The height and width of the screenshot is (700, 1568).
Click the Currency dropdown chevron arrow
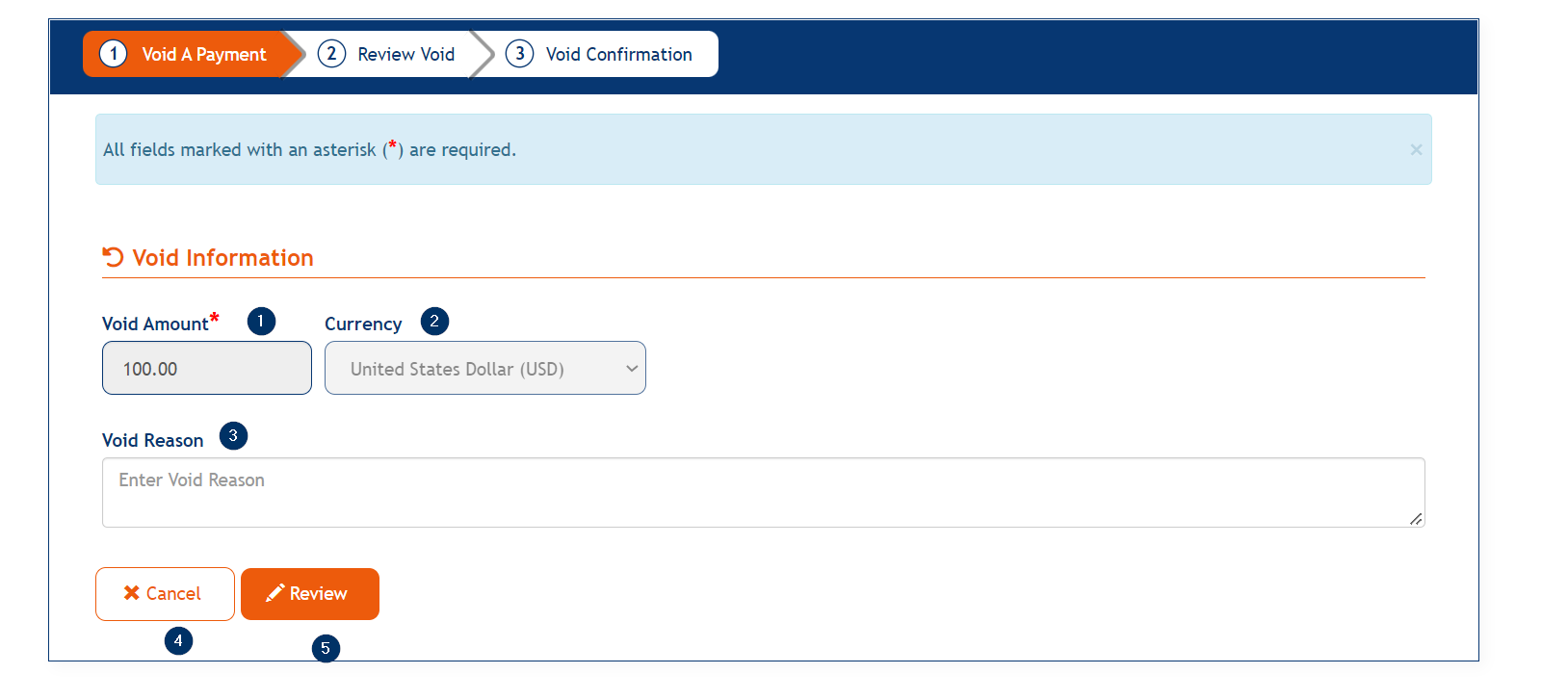click(x=632, y=369)
